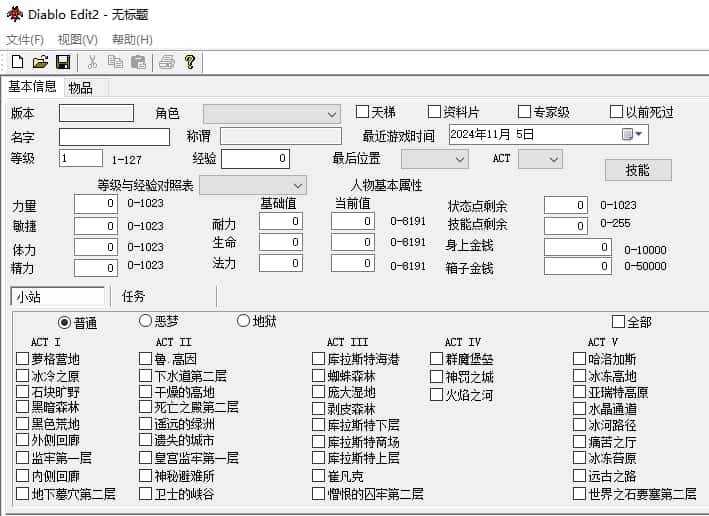Click the Print toolbar icon

(167, 62)
